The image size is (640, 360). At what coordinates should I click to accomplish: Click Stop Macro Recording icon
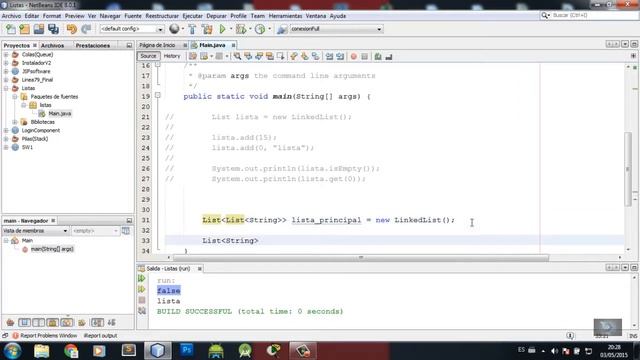[x=364, y=56]
